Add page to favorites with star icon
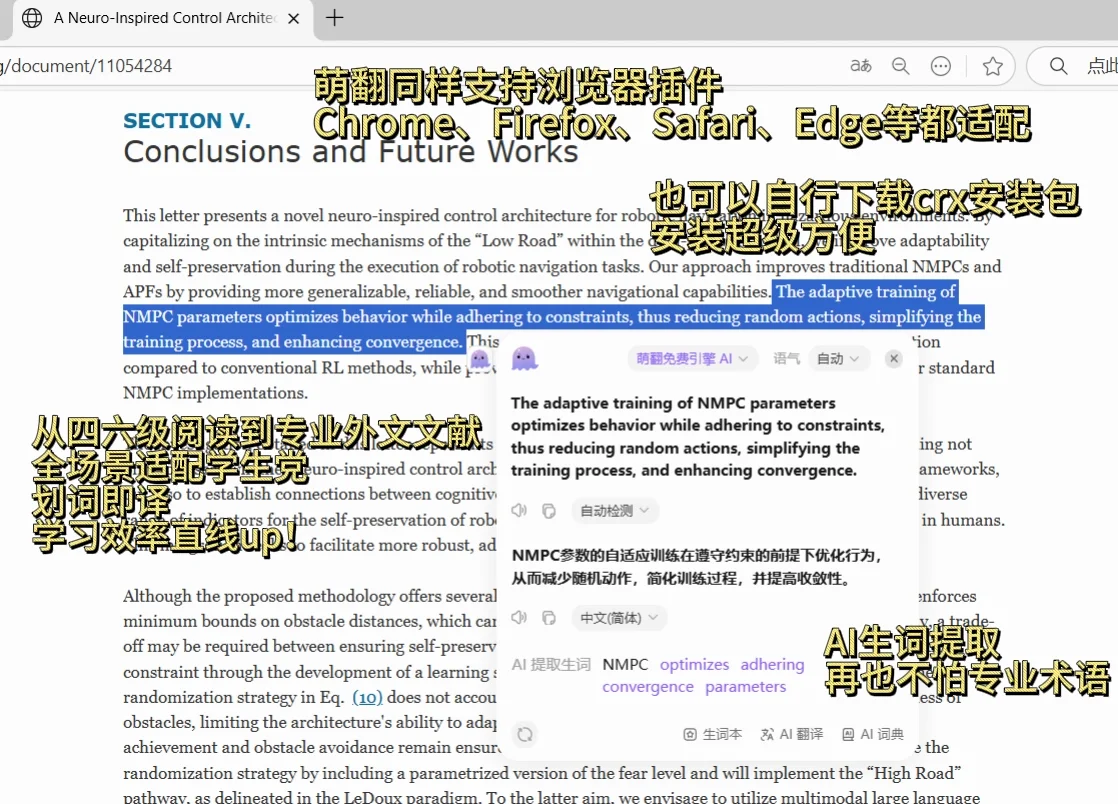Viewport: 1118px width, 804px height. [993, 66]
